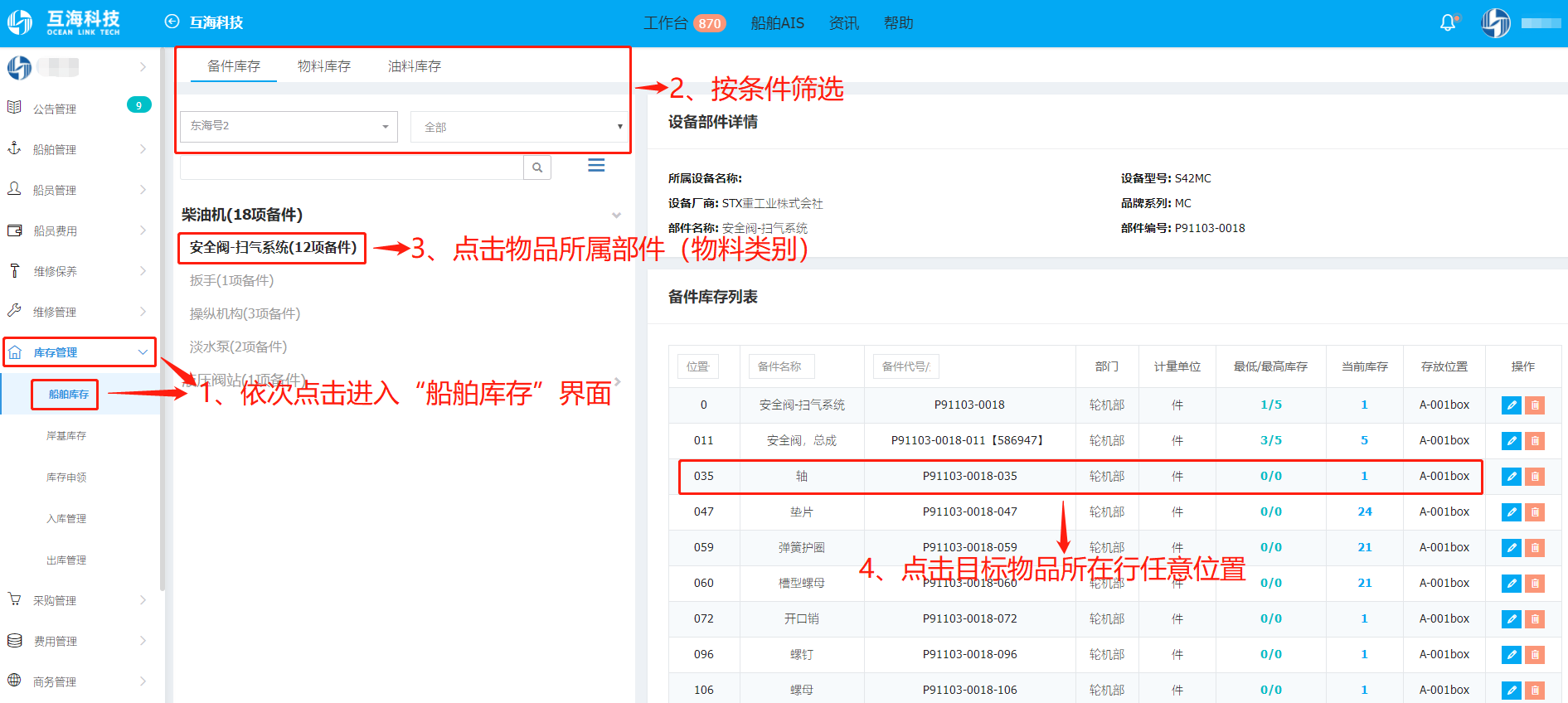The width and height of the screenshot is (1568, 703).
Task: Click current stock value 24
Action: click(1365, 512)
